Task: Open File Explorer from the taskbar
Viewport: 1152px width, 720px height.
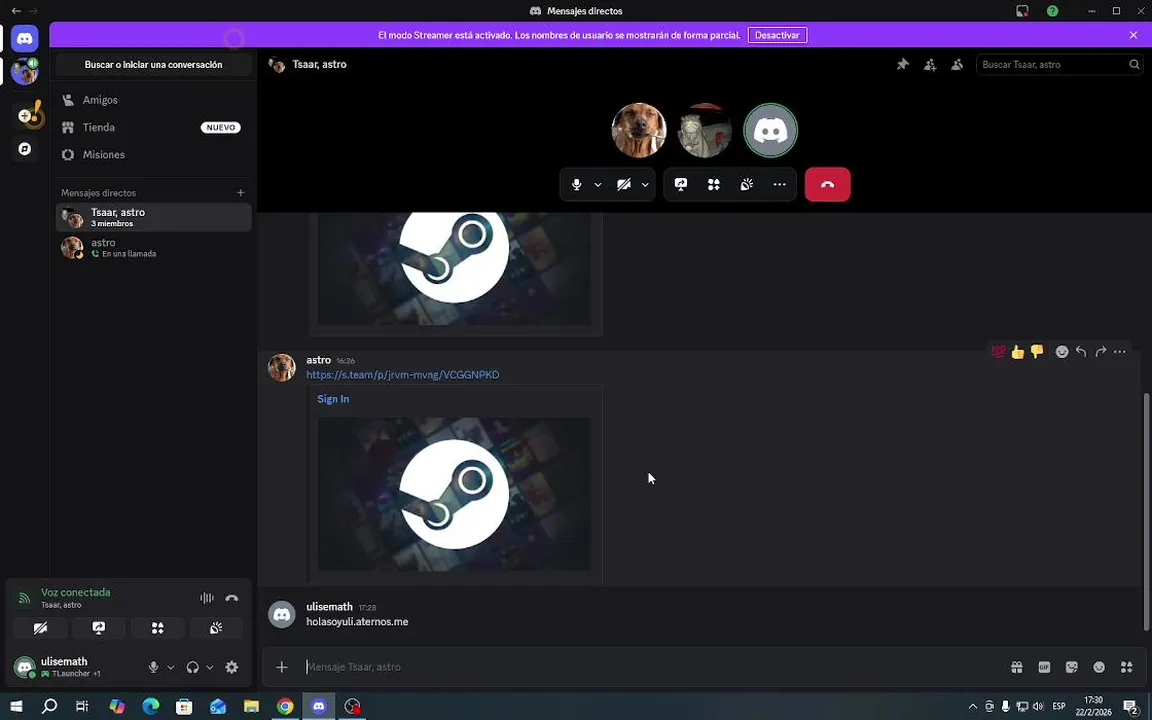Action: point(251,706)
